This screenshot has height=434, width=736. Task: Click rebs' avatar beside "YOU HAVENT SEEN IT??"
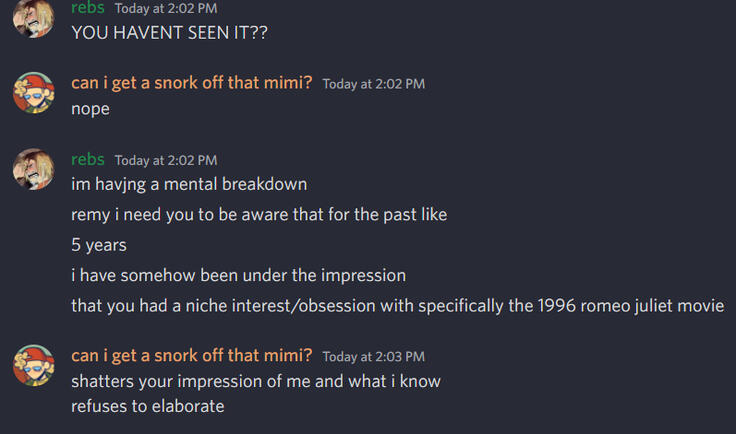click(33, 17)
